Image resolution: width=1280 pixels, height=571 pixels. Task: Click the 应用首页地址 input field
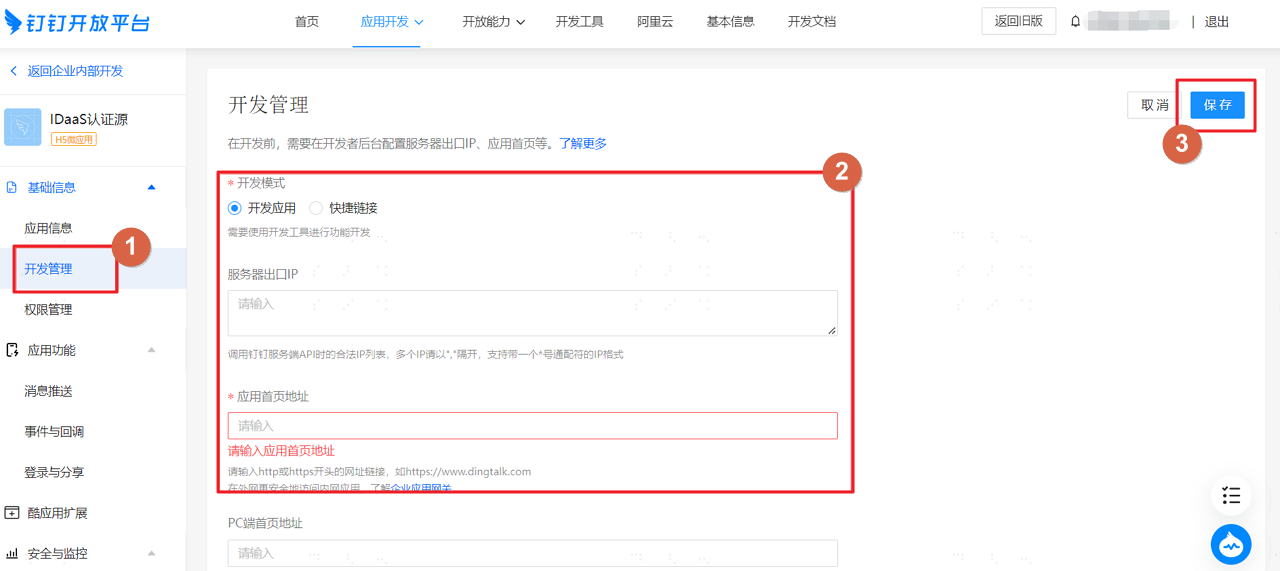533,425
